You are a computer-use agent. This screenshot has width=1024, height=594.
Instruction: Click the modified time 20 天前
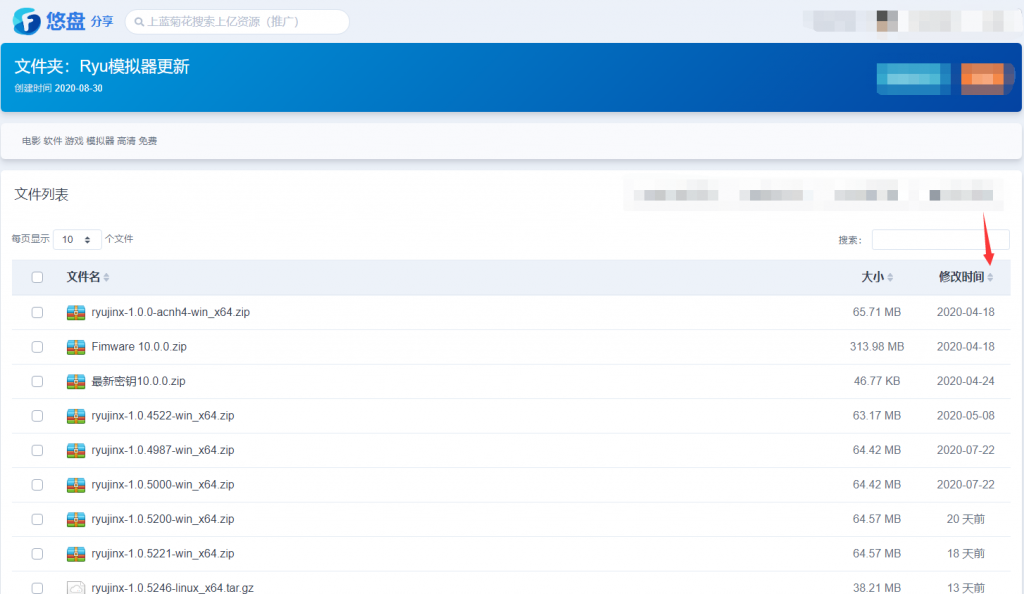966,520
